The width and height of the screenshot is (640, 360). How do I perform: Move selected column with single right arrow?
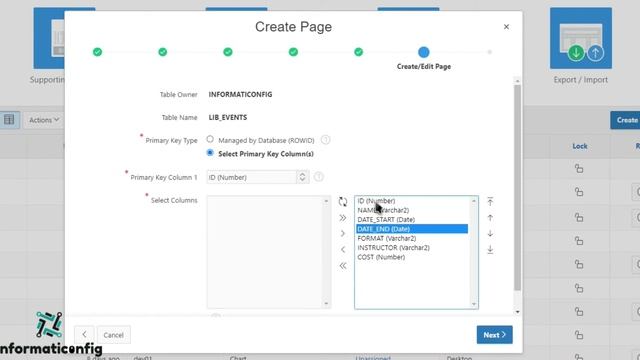343,233
